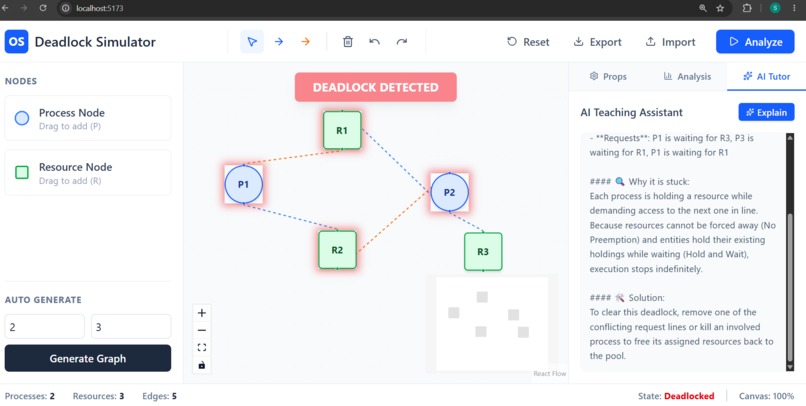Viewport: 806px width, 406px height.
Task: Select the P2 process node
Action: coord(449,192)
